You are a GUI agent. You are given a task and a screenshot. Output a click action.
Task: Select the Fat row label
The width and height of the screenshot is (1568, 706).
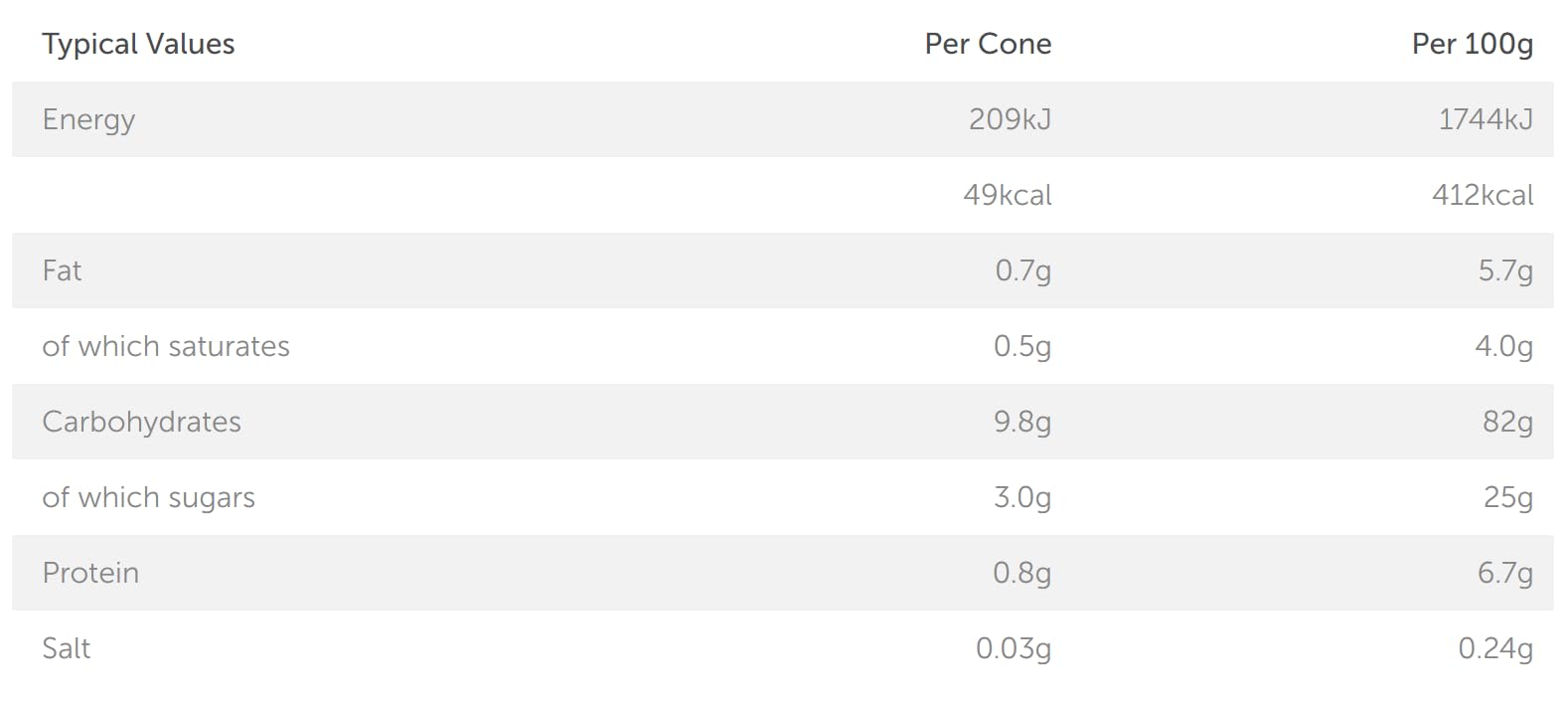62,270
